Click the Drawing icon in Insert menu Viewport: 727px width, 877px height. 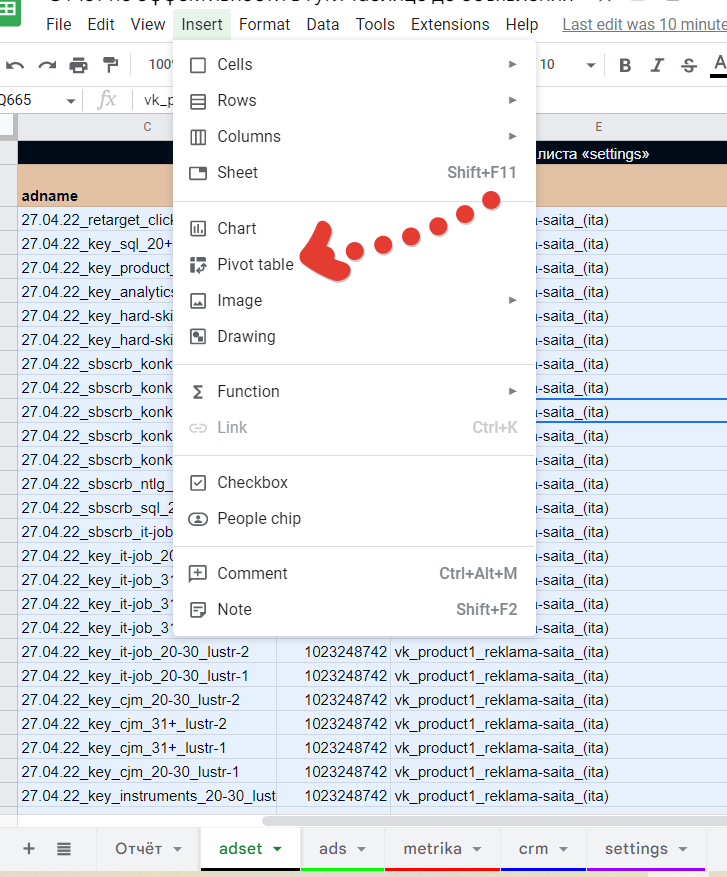click(198, 337)
